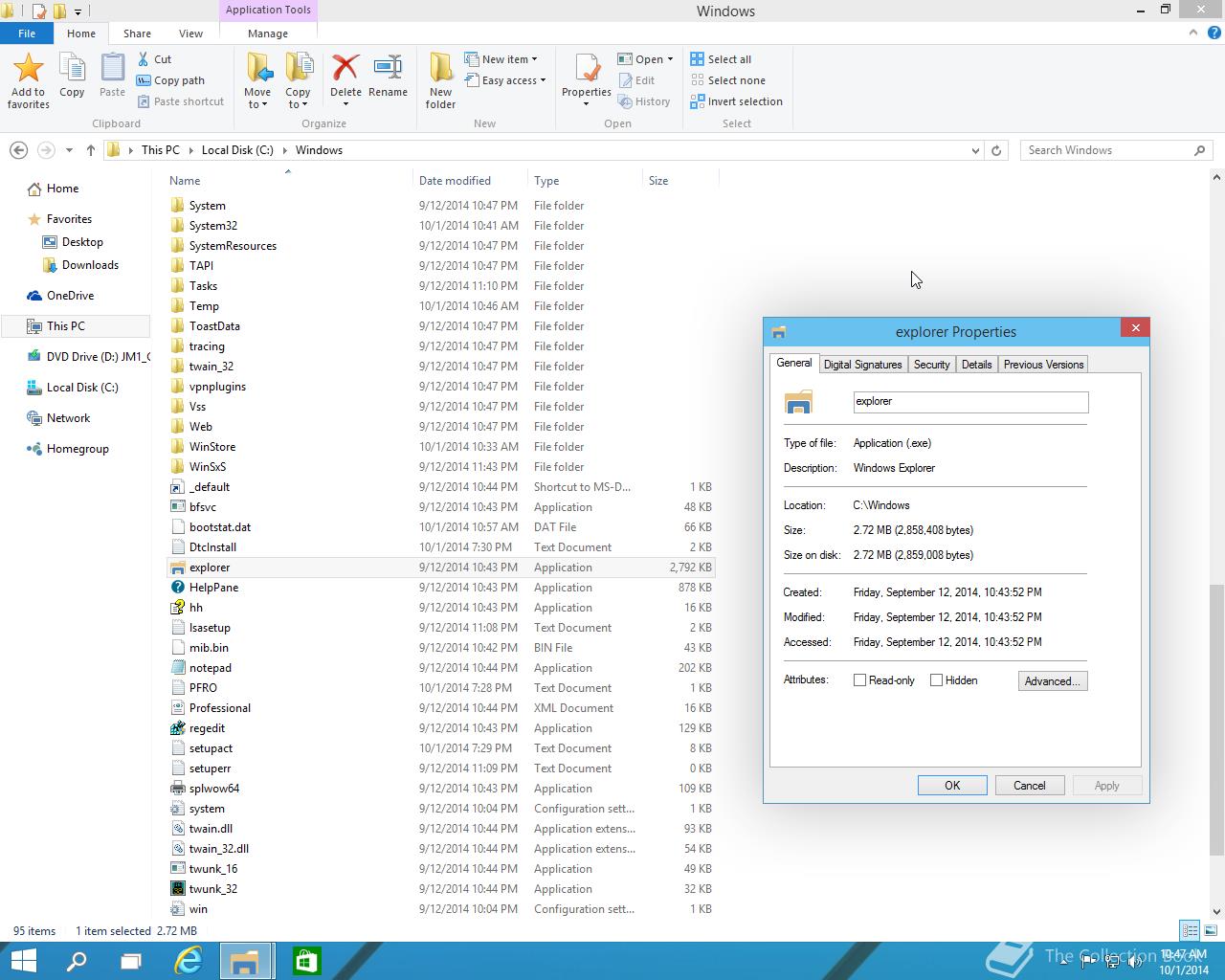
Task: Sort by the Date modified column header
Action: pos(469,181)
